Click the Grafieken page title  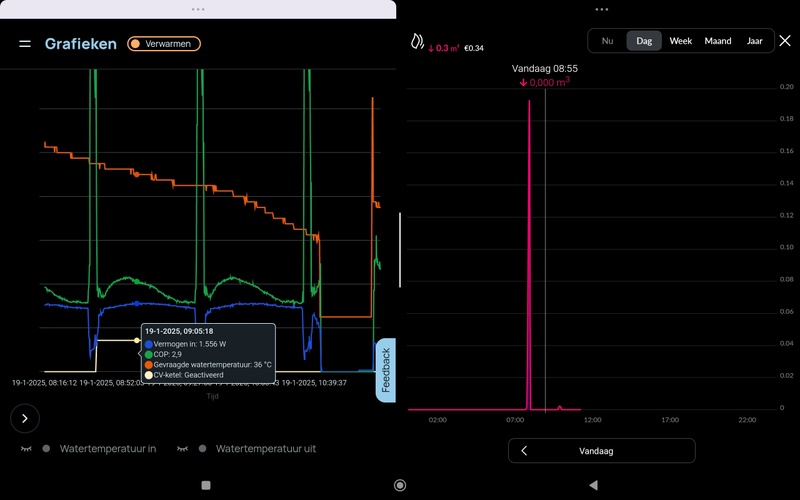[81, 44]
